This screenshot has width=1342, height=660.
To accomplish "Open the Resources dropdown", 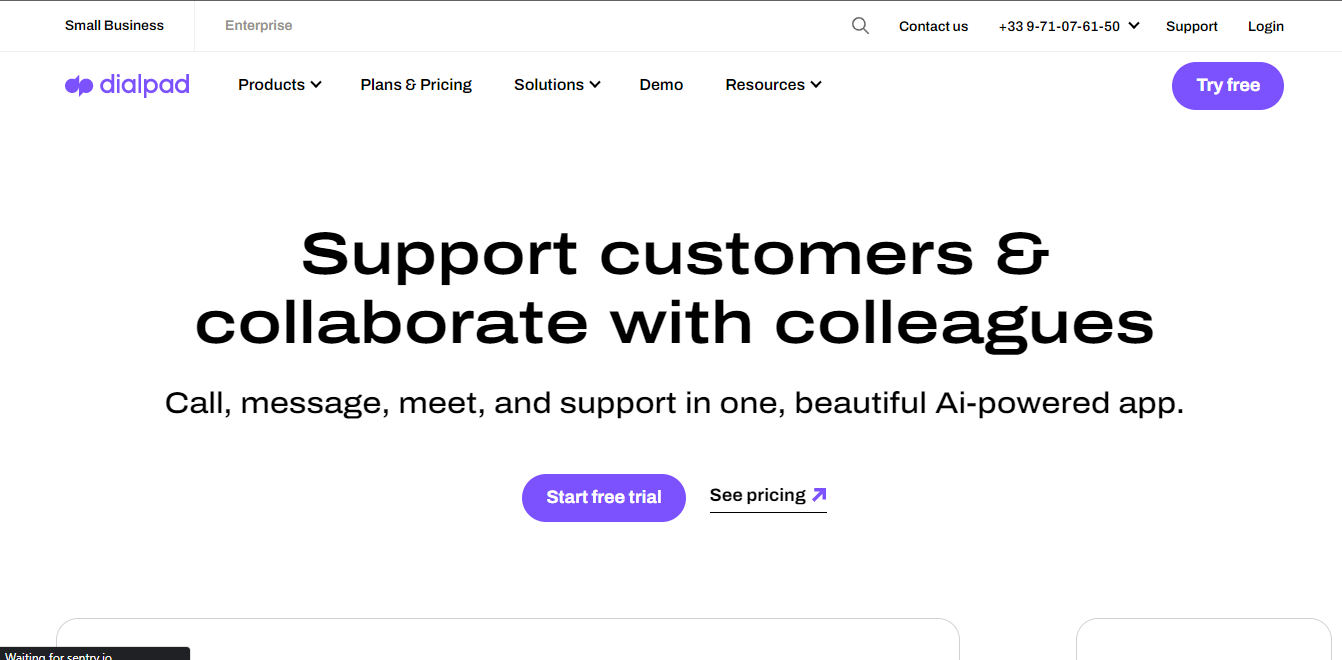I will (x=773, y=85).
